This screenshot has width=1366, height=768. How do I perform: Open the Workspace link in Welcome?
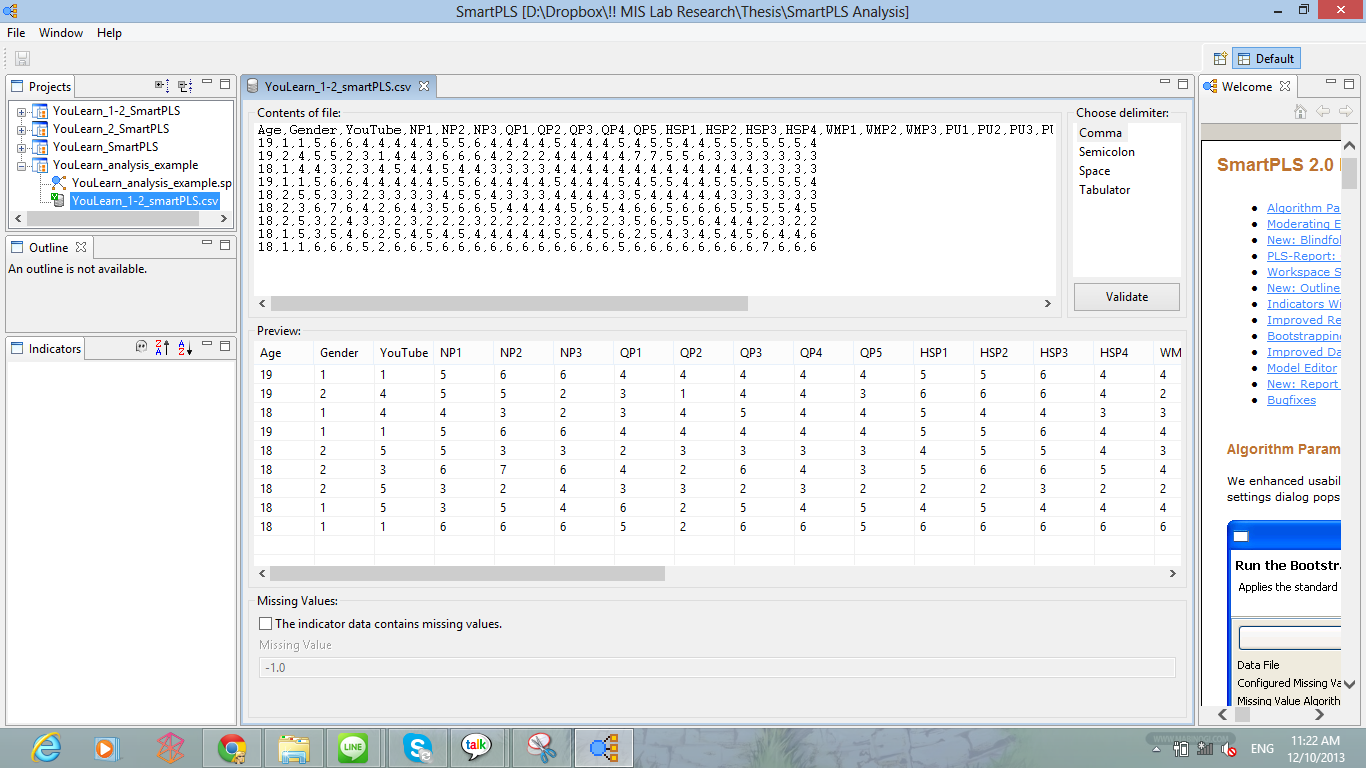(1304, 272)
